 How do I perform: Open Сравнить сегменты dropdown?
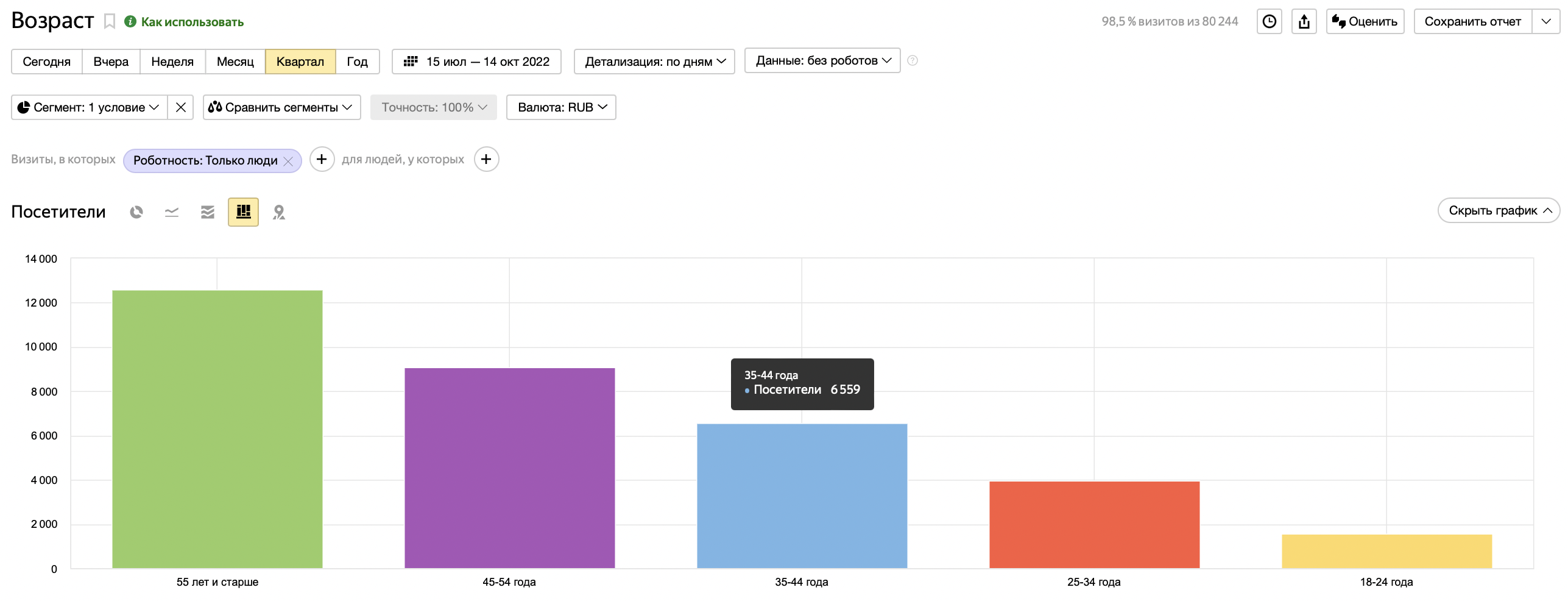(281, 107)
